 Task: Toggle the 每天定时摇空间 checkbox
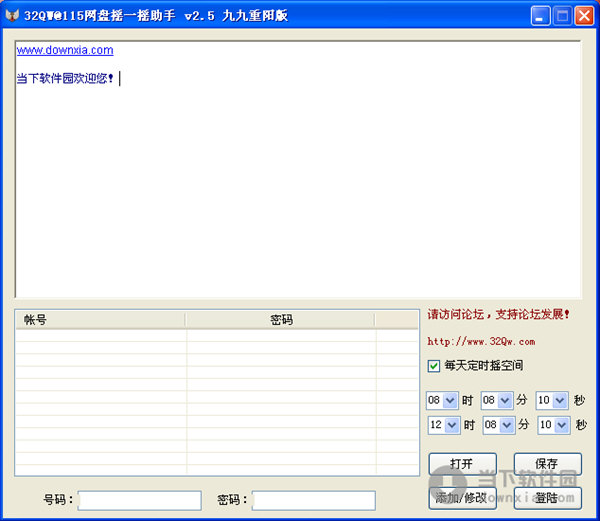click(434, 366)
